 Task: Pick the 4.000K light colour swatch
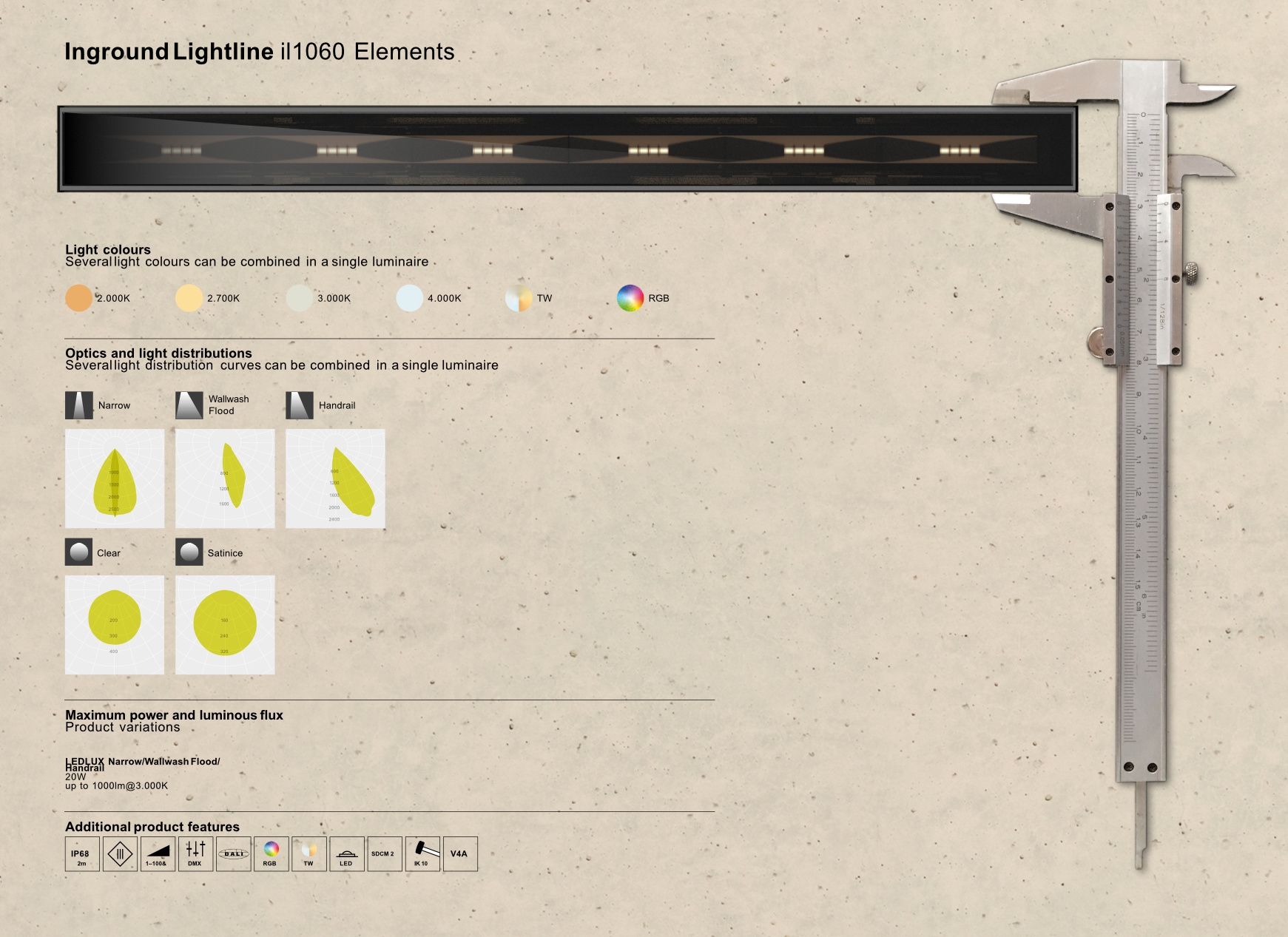(409, 298)
